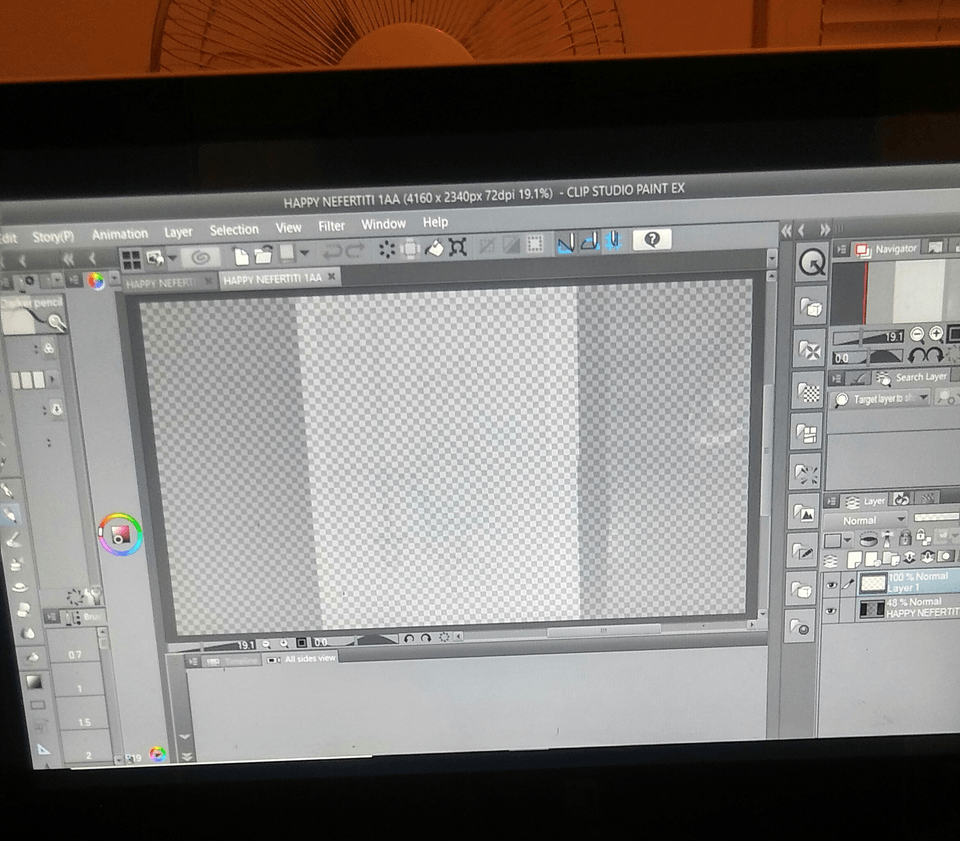Image resolution: width=960 pixels, height=841 pixels.
Task: Collapse right dock with double-left arrows
Action: 787,231
